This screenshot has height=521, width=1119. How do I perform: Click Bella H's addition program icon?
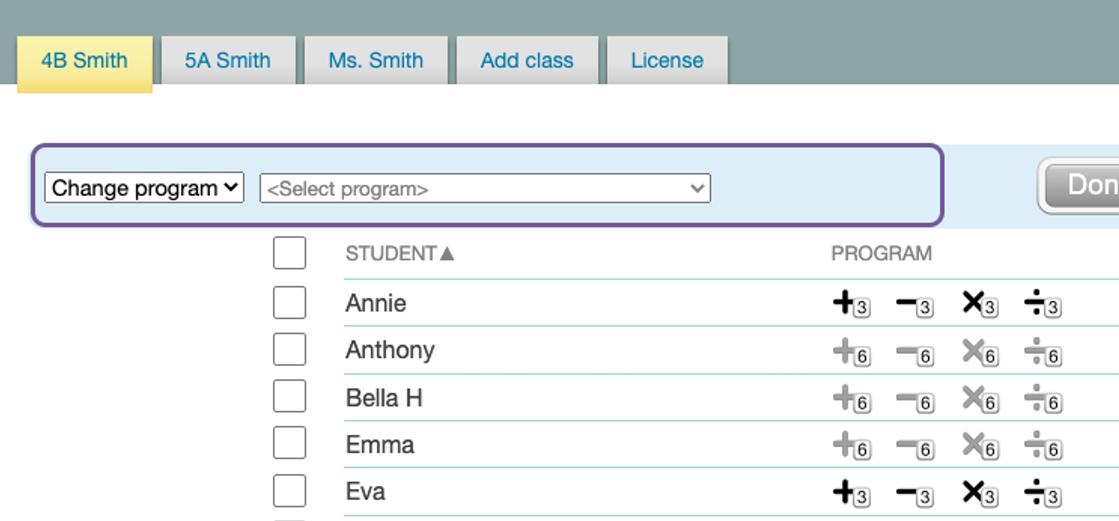(850, 399)
